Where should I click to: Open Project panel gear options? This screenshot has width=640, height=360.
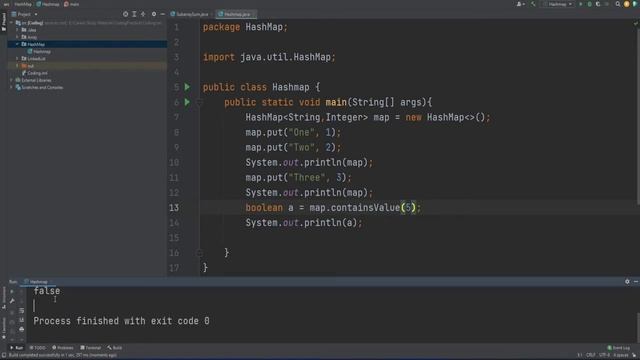tap(154, 14)
